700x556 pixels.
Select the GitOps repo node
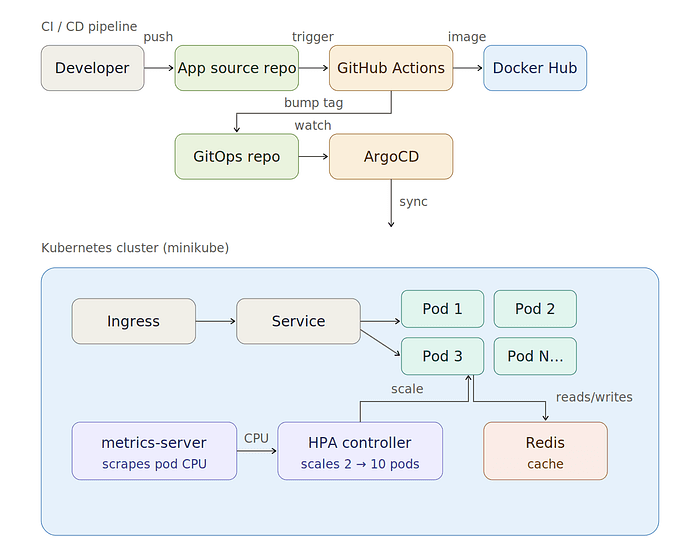tap(237, 156)
